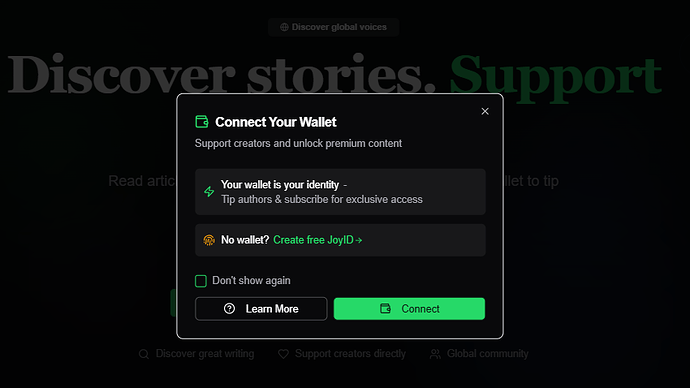
Task: Tick the Don't show again checkbox
Action: click(201, 281)
